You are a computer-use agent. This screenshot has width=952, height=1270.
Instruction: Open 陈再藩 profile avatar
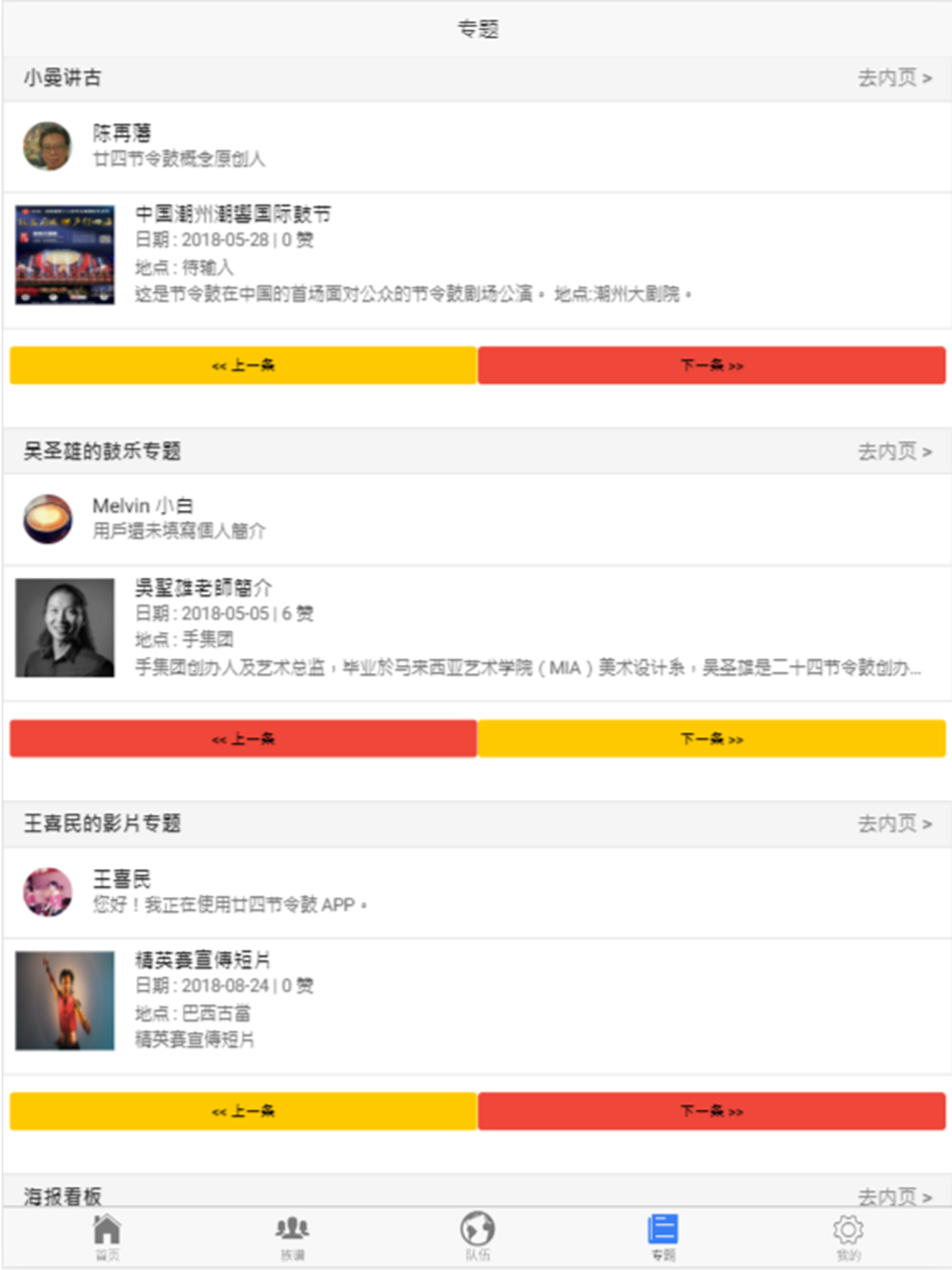click(48, 146)
